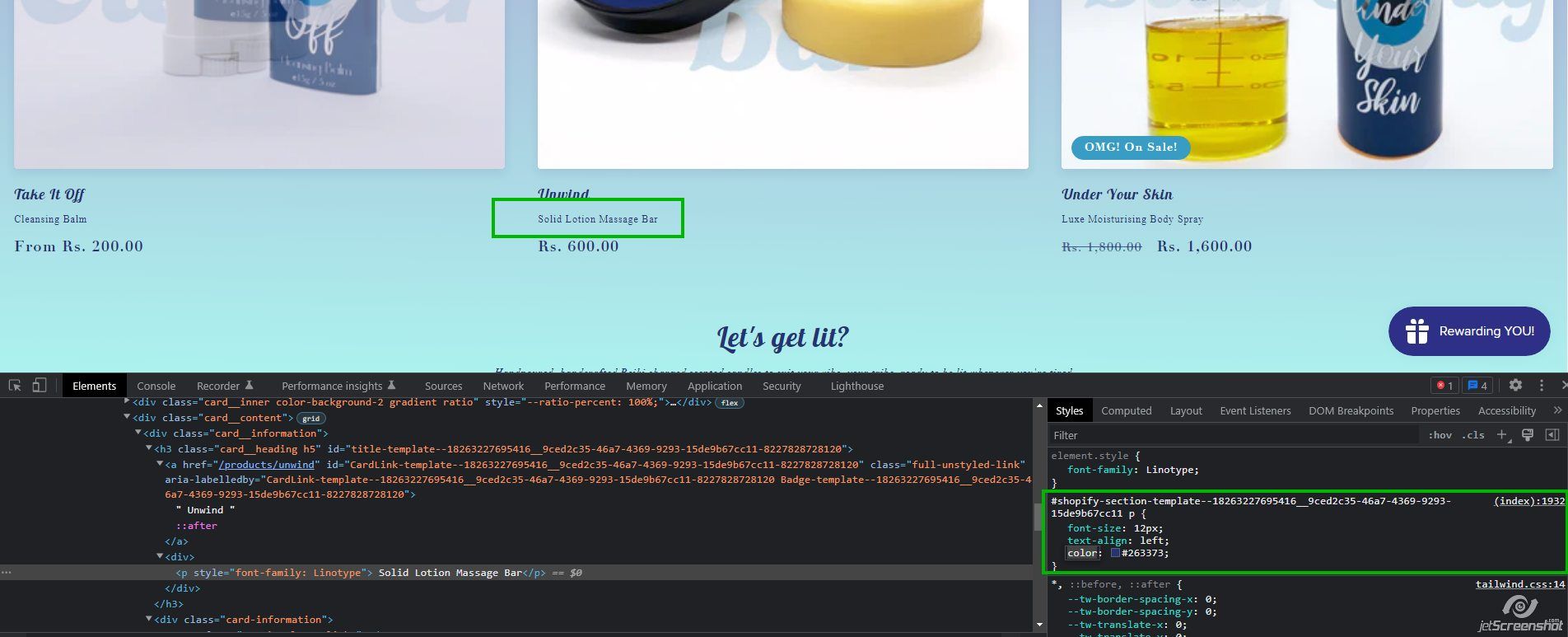Click the #263373 color swatch
Screen dimensions: 1568x637
(x=1115, y=553)
